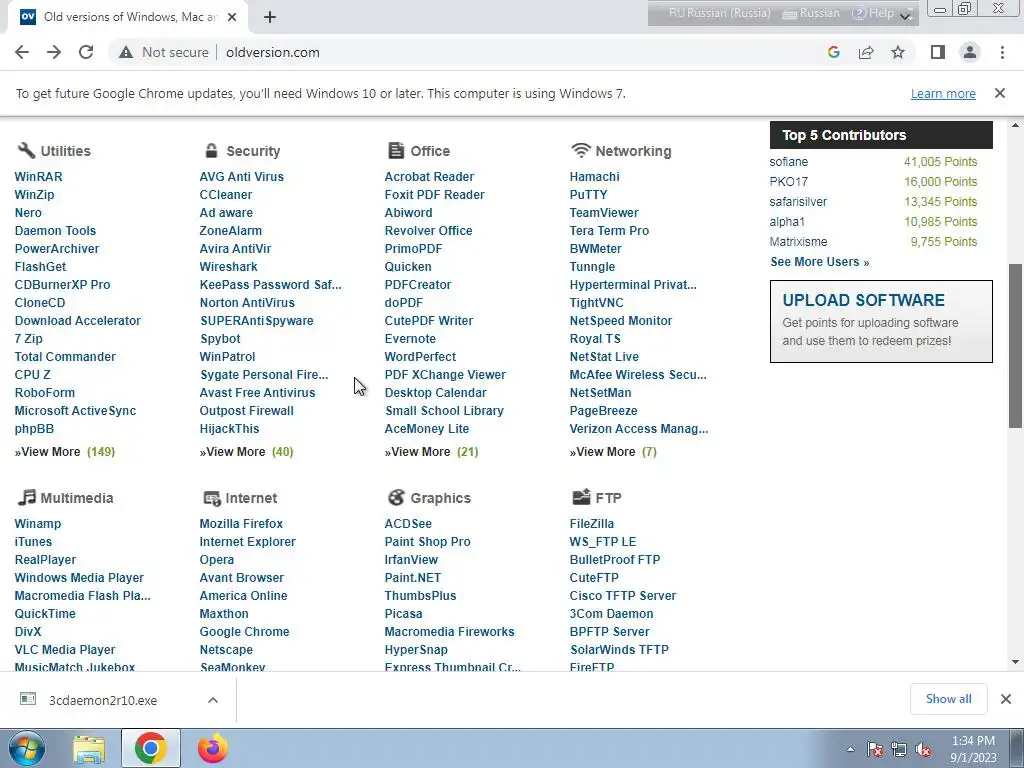This screenshot has width=1024, height=768.
Task: Bookmark this page with the star icon
Action: (x=898, y=52)
